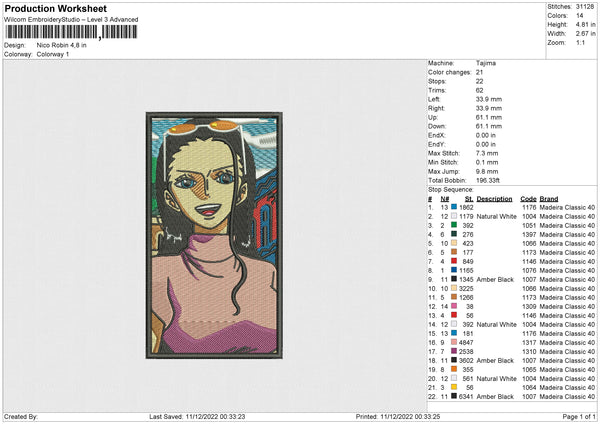Image resolution: width=600 pixels, height=424 pixels.
Task: Click the Trims value '62'
Action: click(479, 90)
